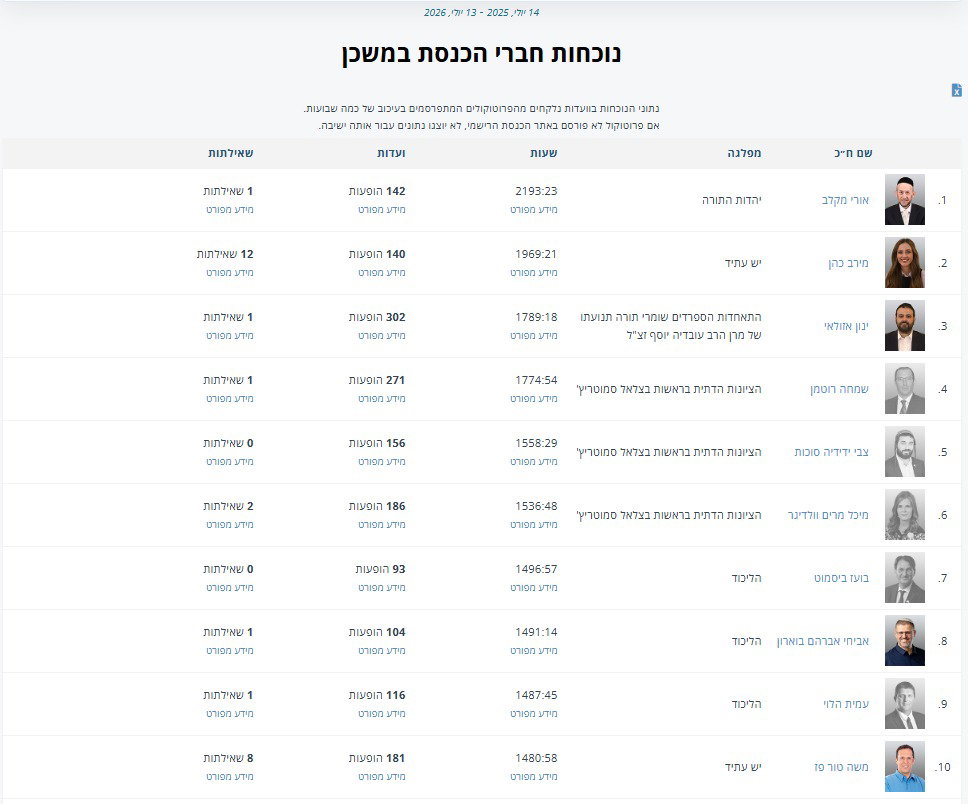Open מידע מפורט under 2 שאילתות
This screenshot has width=968, height=804.
[230, 525]
